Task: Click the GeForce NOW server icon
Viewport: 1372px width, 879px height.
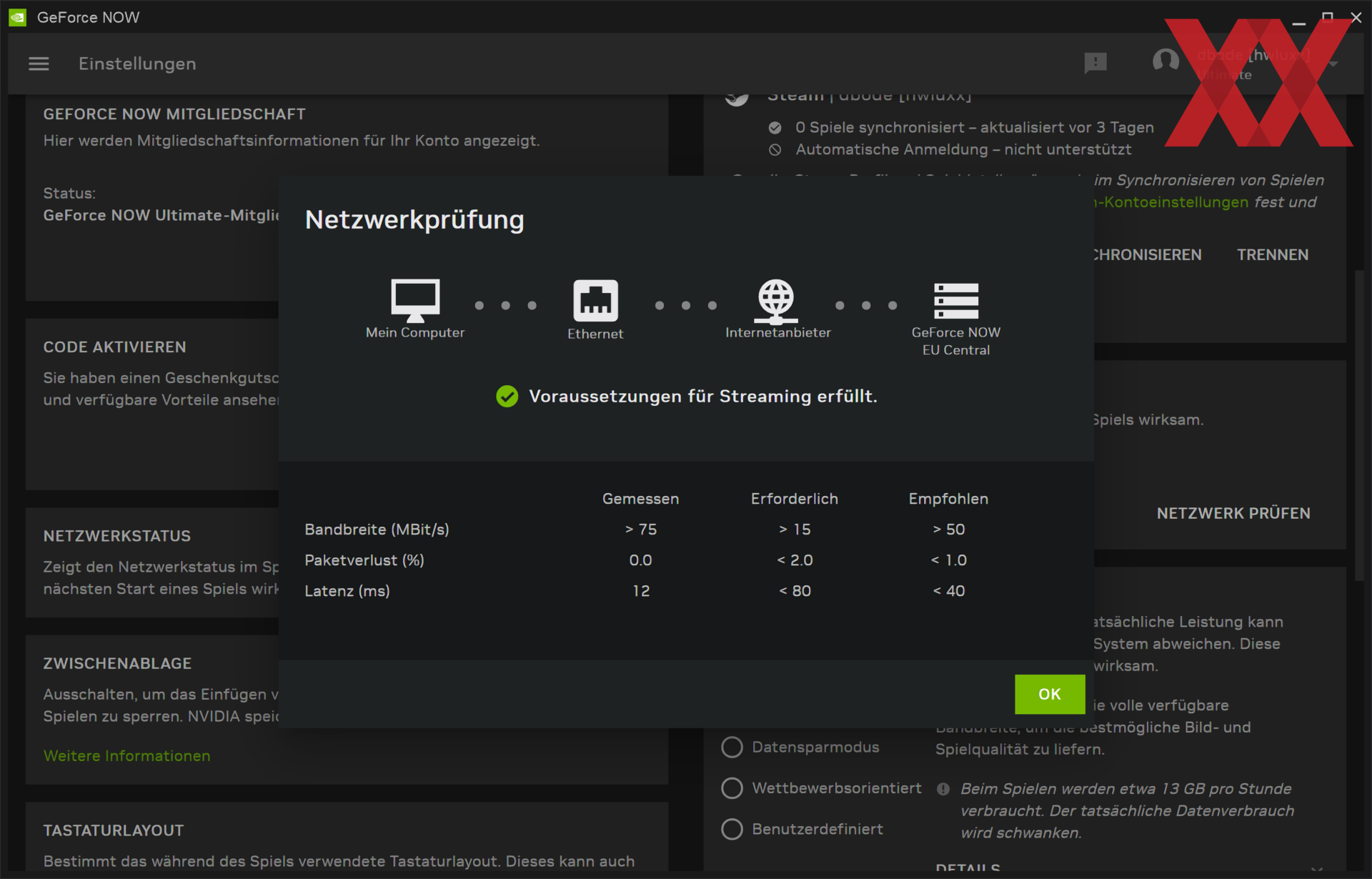Action: 956,301
